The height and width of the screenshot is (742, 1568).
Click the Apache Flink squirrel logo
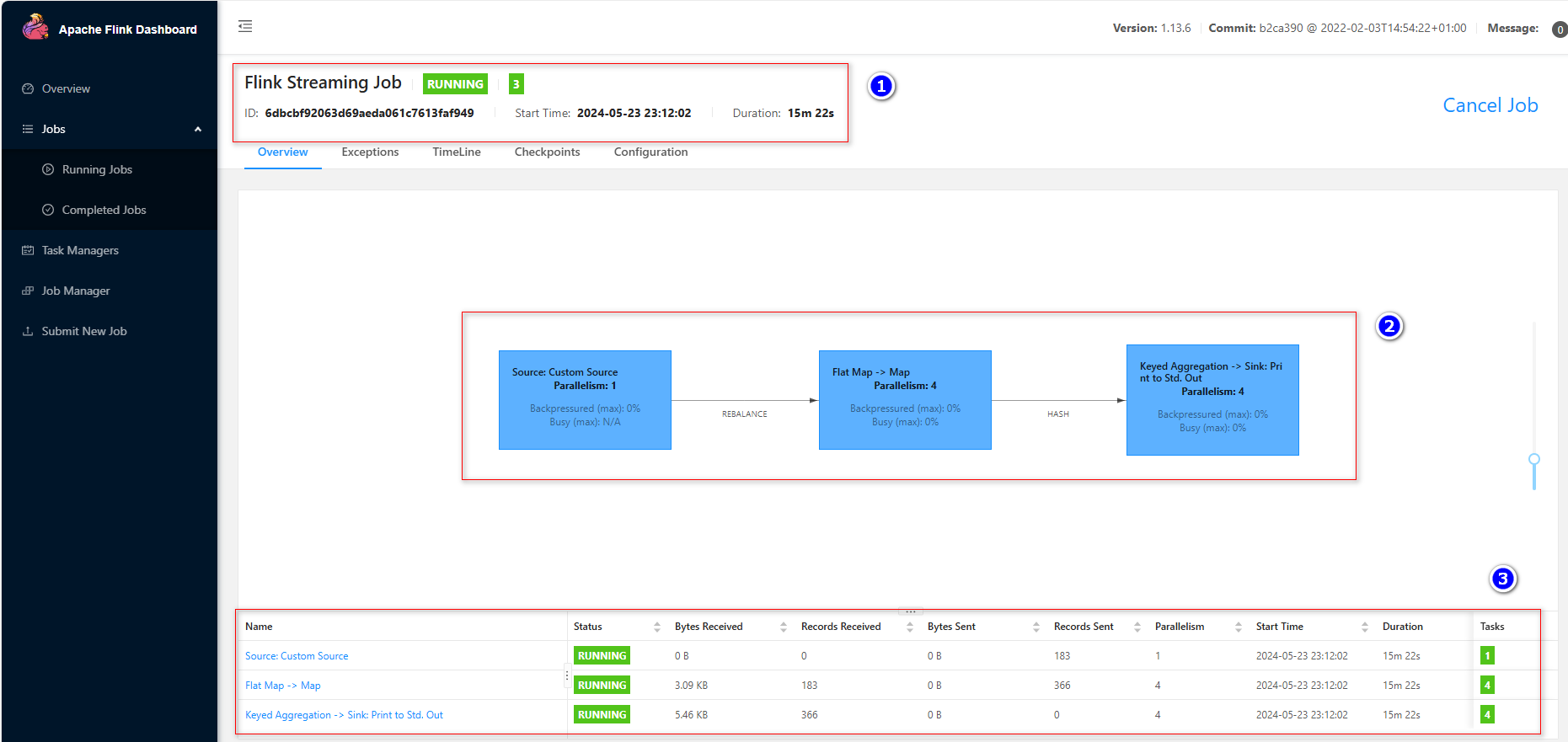point(35,27)
